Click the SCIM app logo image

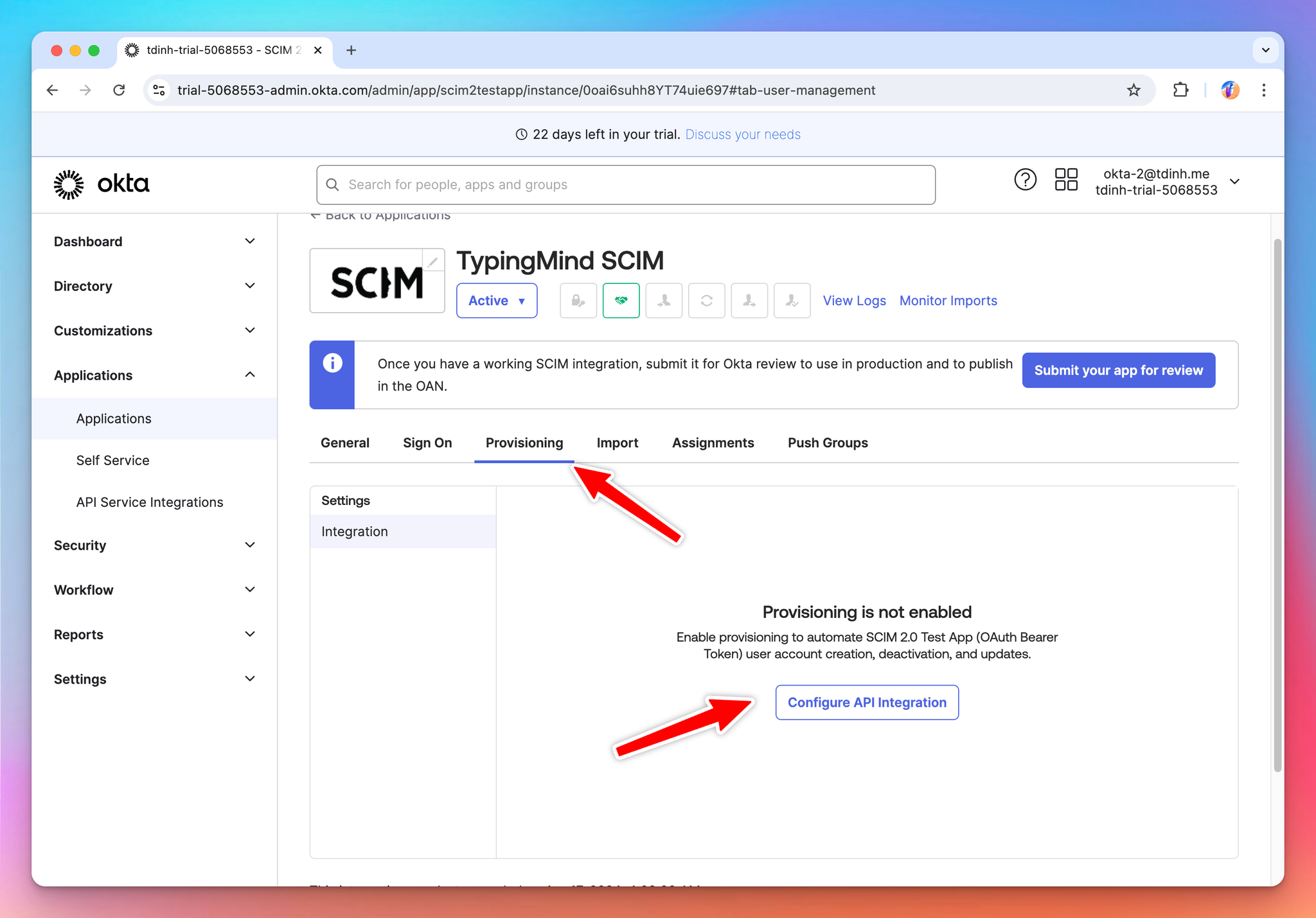377,281
